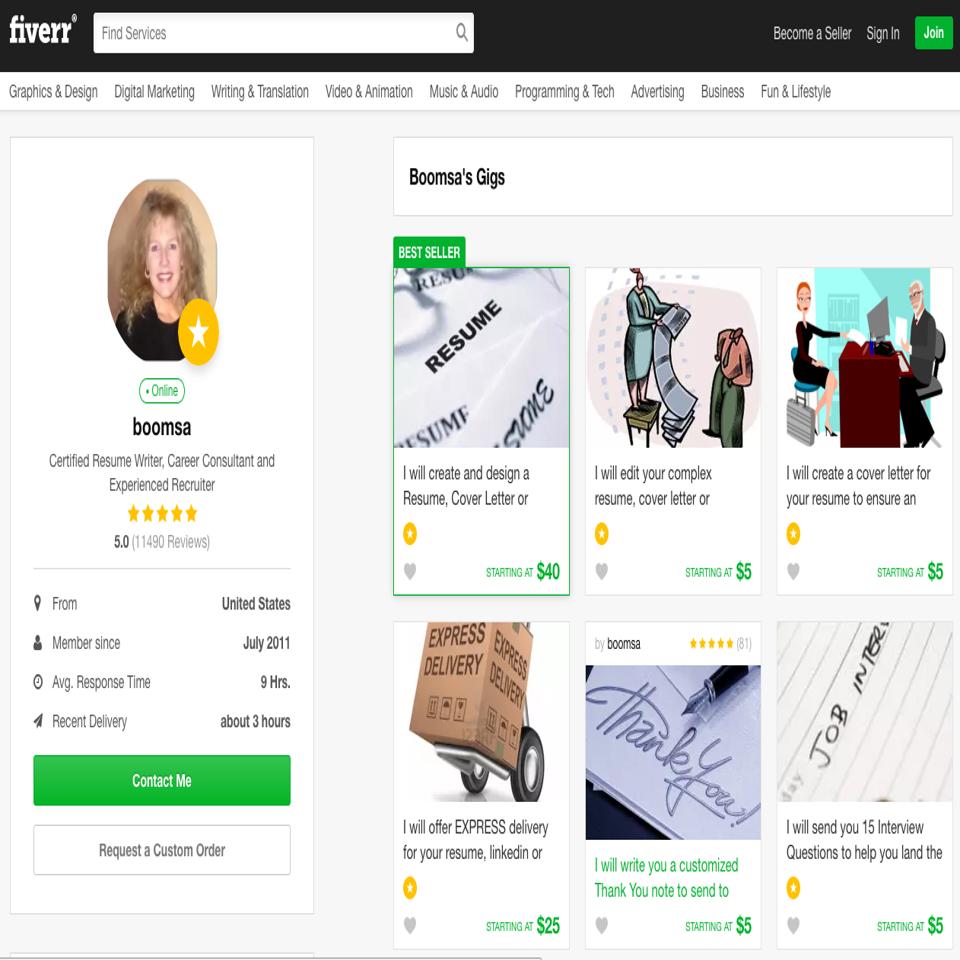
Task: Click heart on EXPRESS delivery gig
Action: (410, 926)
